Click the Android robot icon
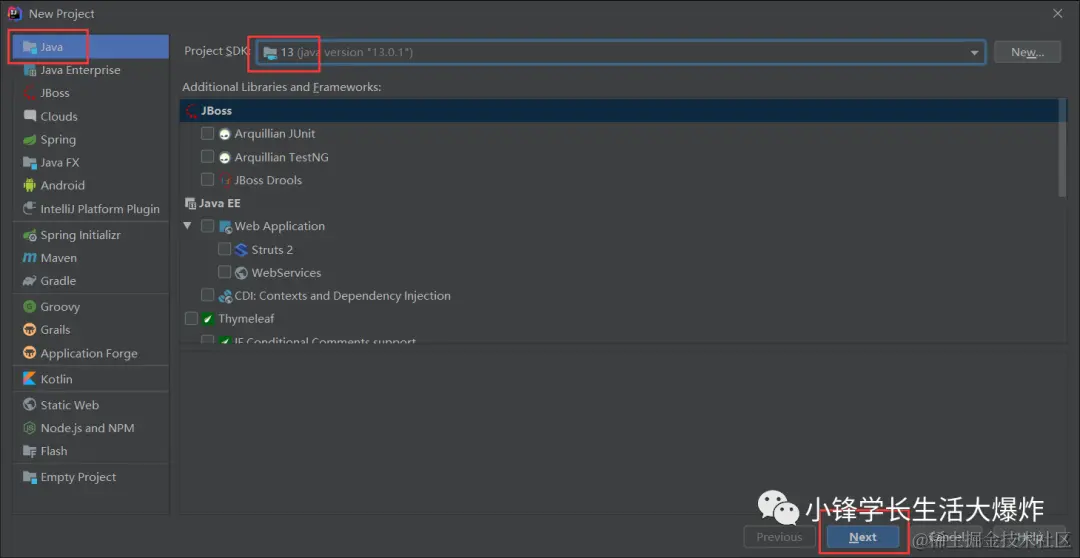The image size is (1080, 558). [30, 185]
